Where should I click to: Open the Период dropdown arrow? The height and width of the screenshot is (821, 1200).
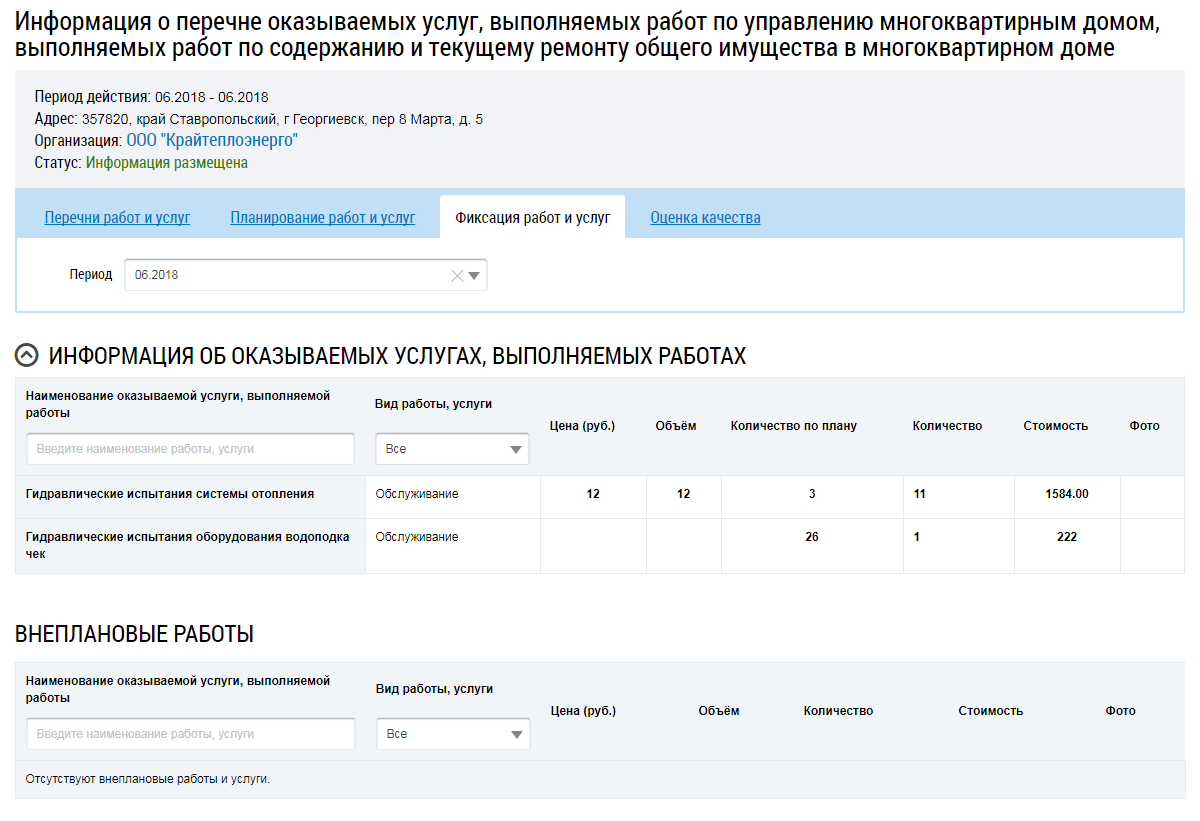(x=475, y=276)
